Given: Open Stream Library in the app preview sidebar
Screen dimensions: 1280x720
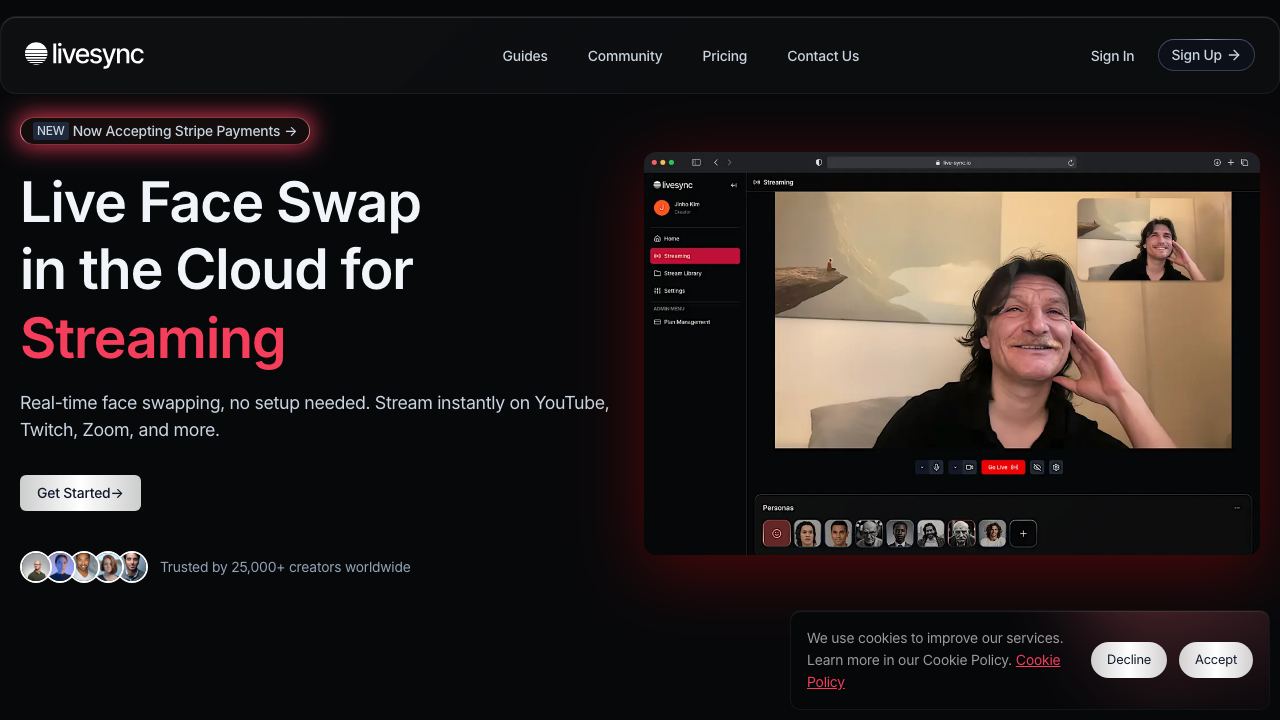Looking at the screenshot, I should (695, 273).
